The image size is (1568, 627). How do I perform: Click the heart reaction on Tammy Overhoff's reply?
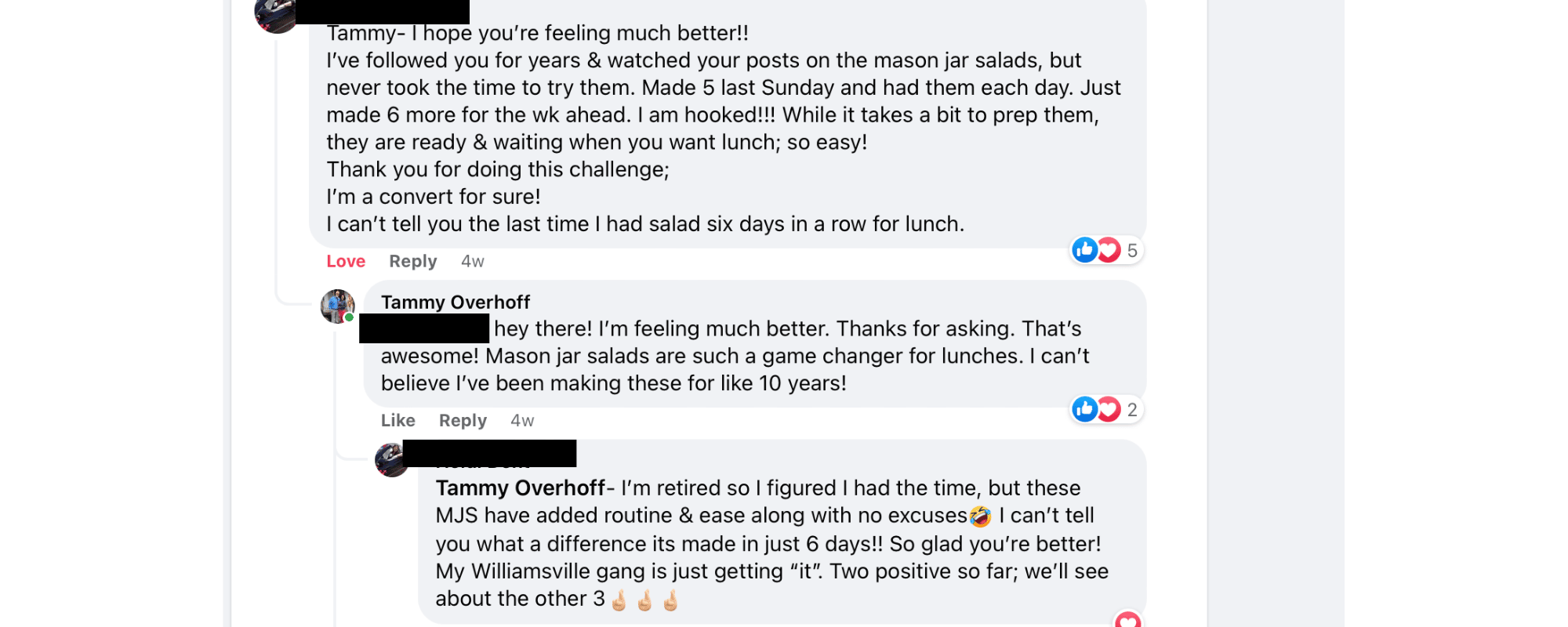coord(1108,409)
